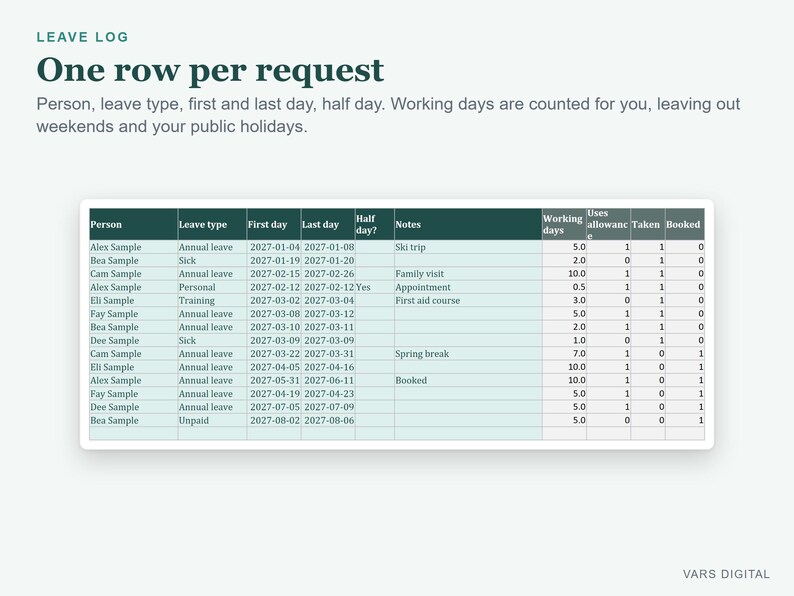Click the working days value '3.0'
The height and width of the screenshot is (596, 794).
pos(564,300)
